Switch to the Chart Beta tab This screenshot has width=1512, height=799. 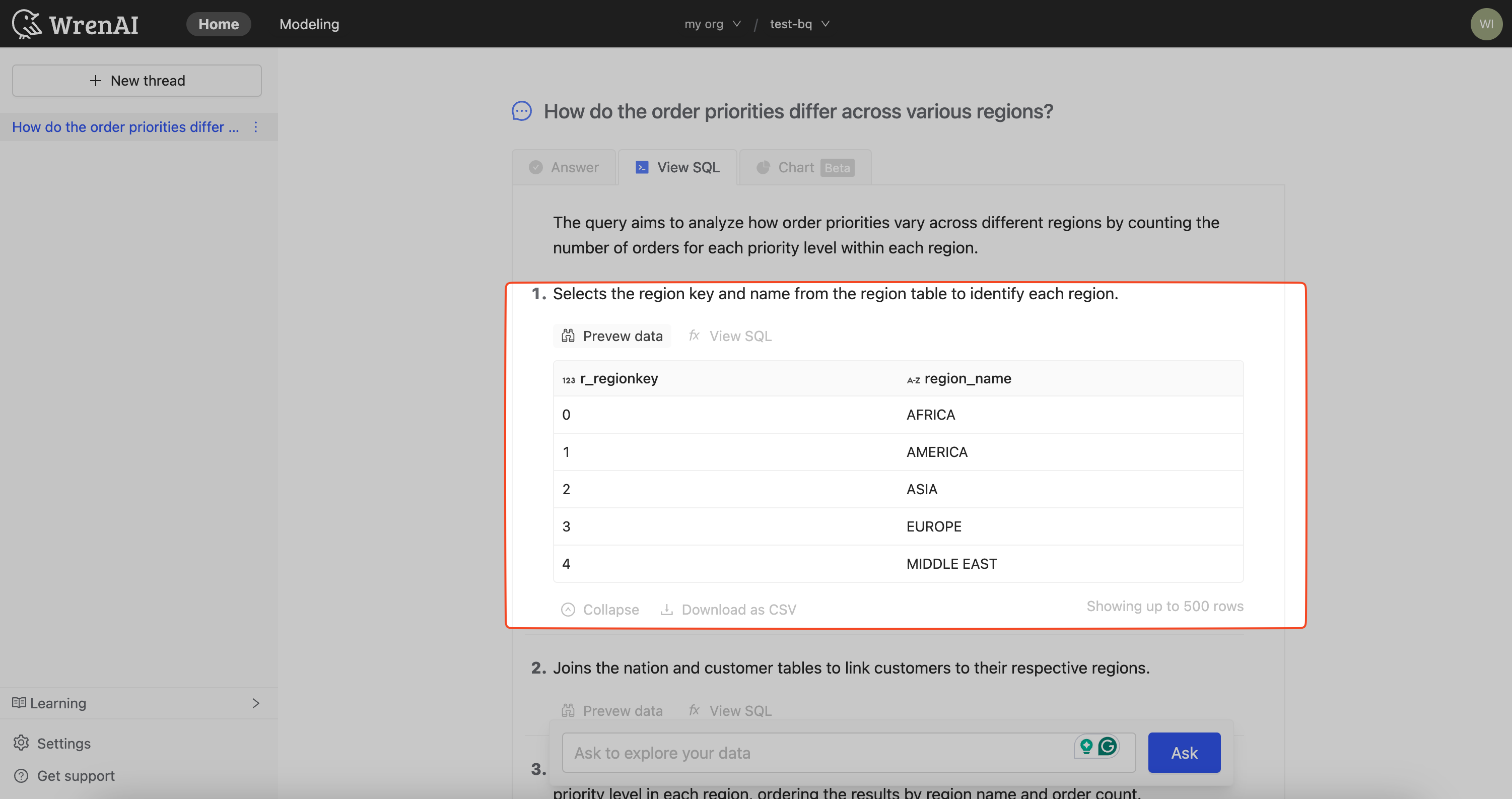tap(805, 167)
